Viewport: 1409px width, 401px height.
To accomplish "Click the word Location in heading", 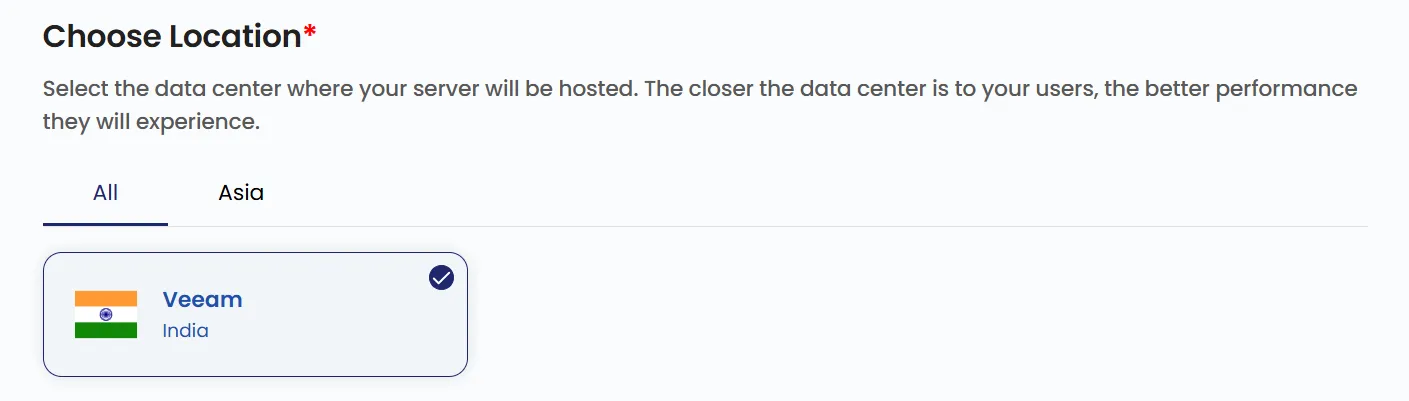I will 235,36.
